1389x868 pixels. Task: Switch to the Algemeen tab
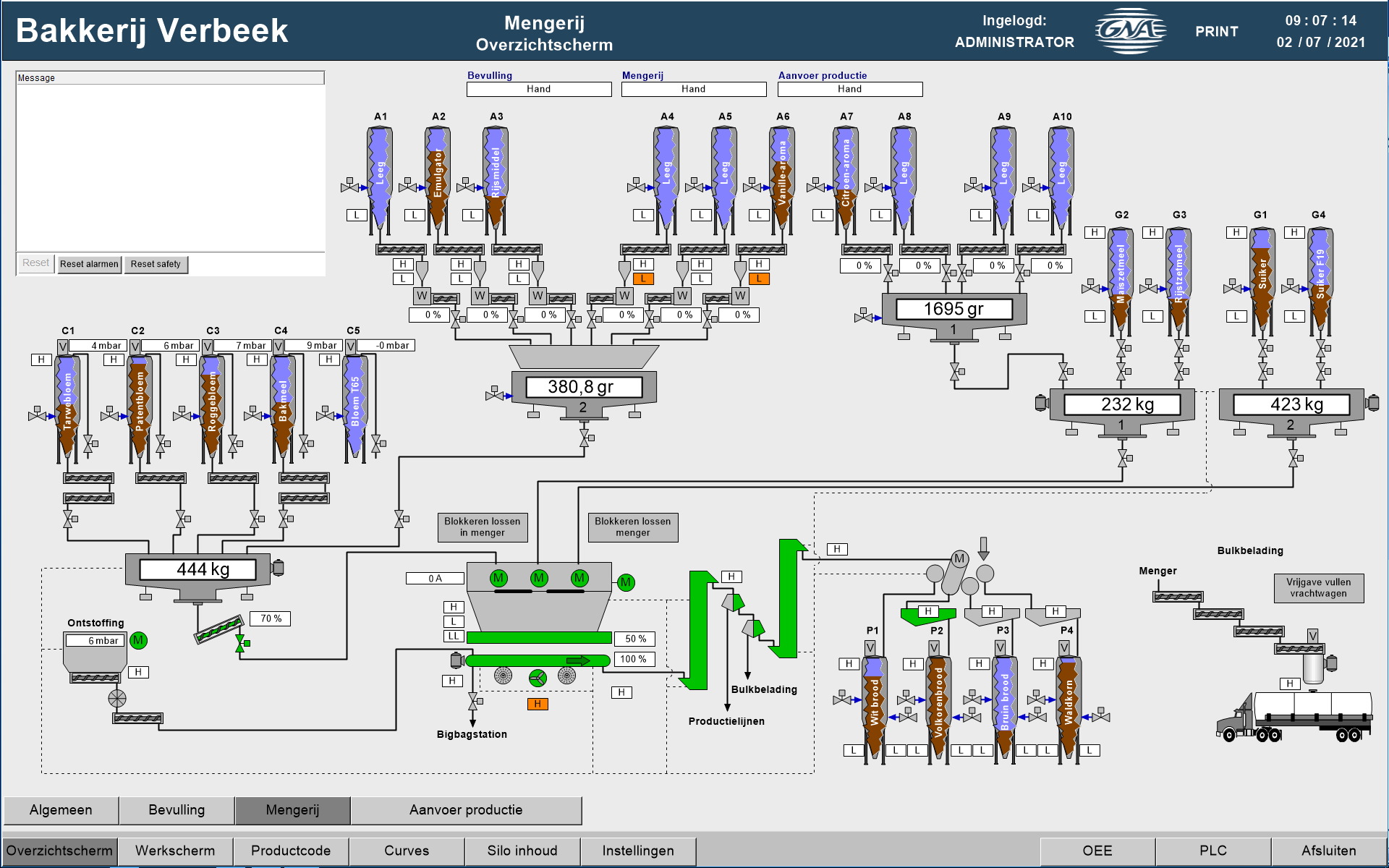[61, 810]
